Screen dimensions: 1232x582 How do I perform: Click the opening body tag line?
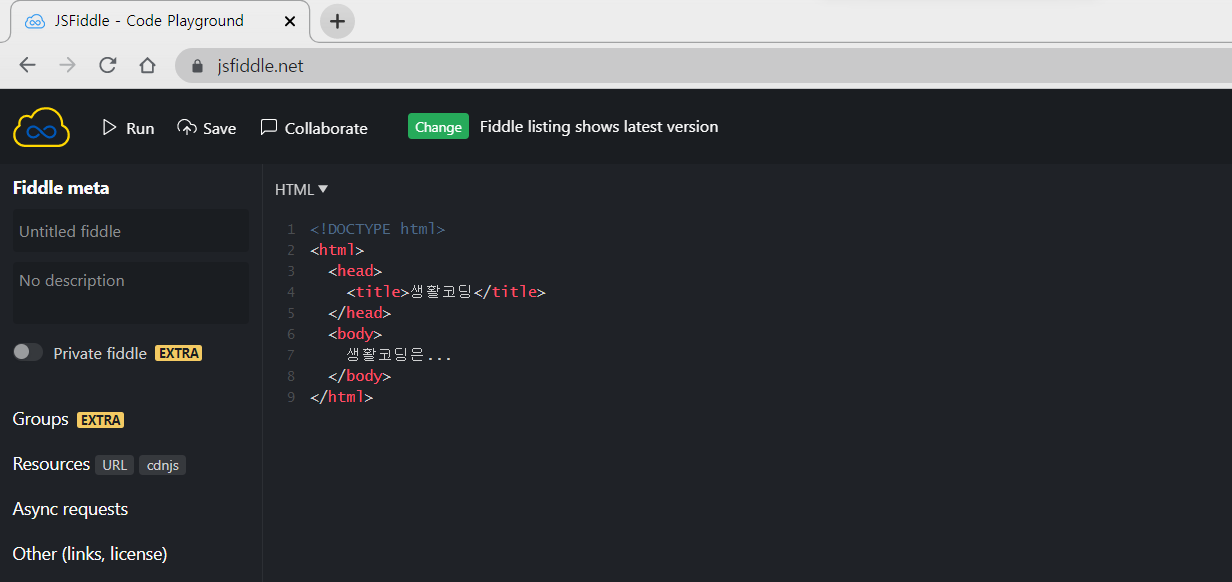click(355, 334)
